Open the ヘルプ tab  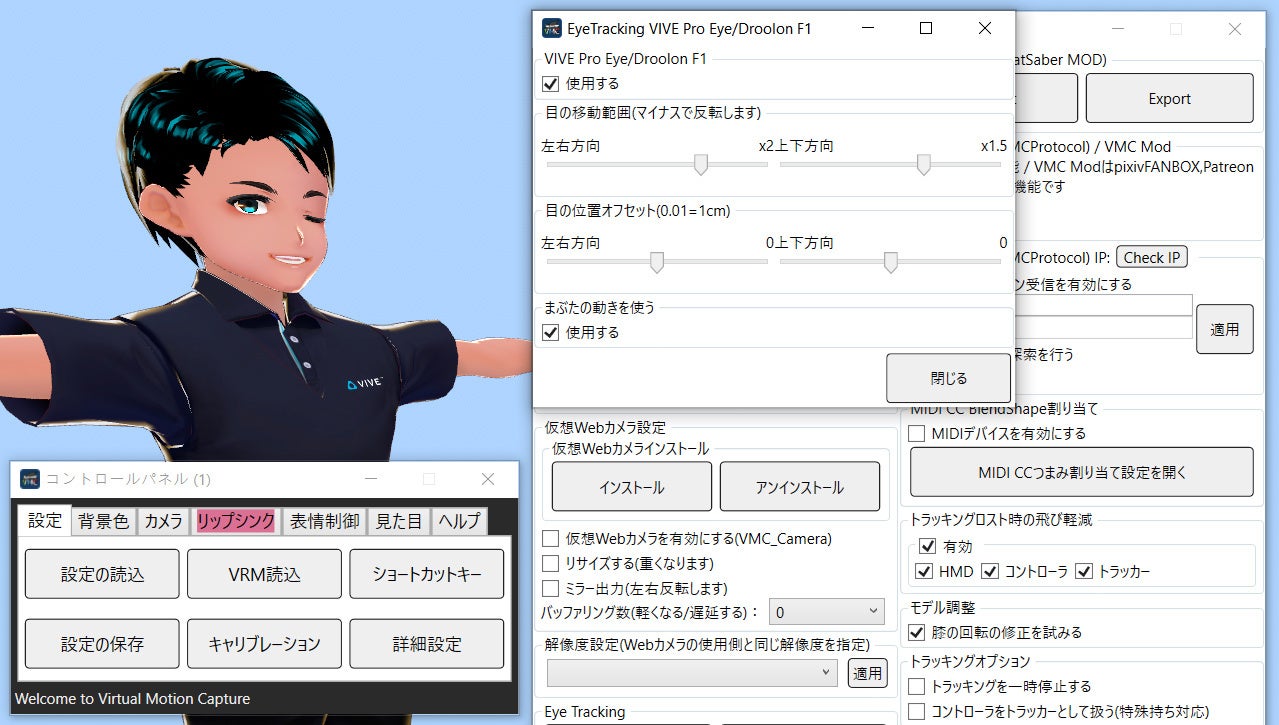pos(460,521)
